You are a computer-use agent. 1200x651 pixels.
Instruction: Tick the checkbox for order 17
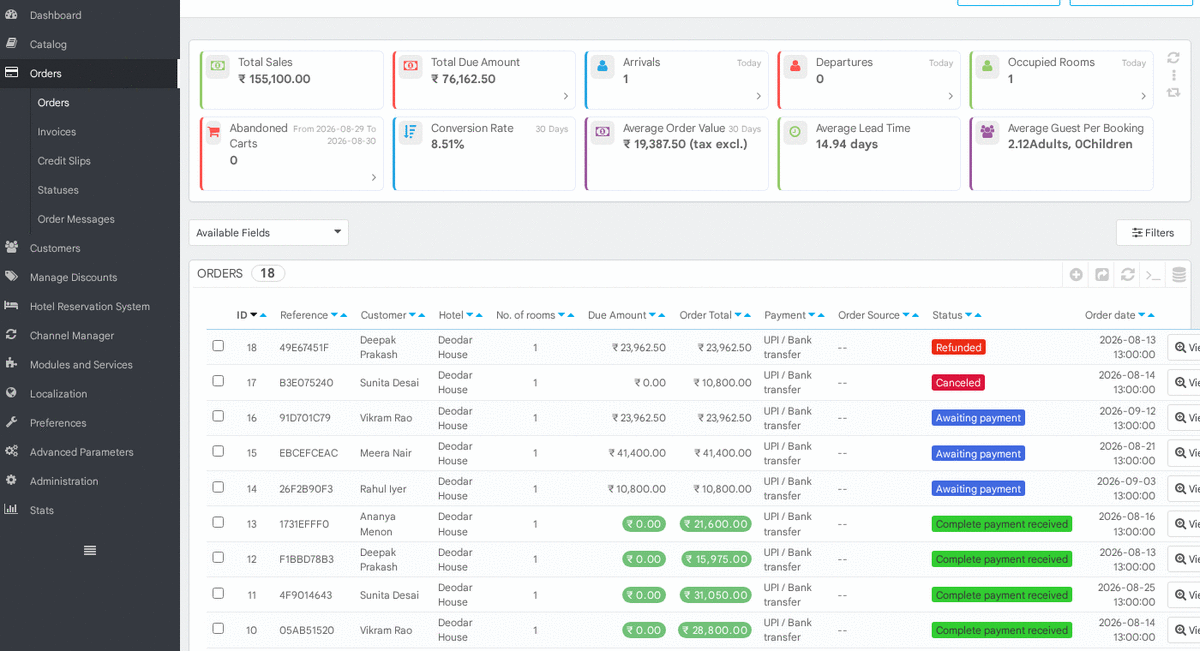pos(218,381)
